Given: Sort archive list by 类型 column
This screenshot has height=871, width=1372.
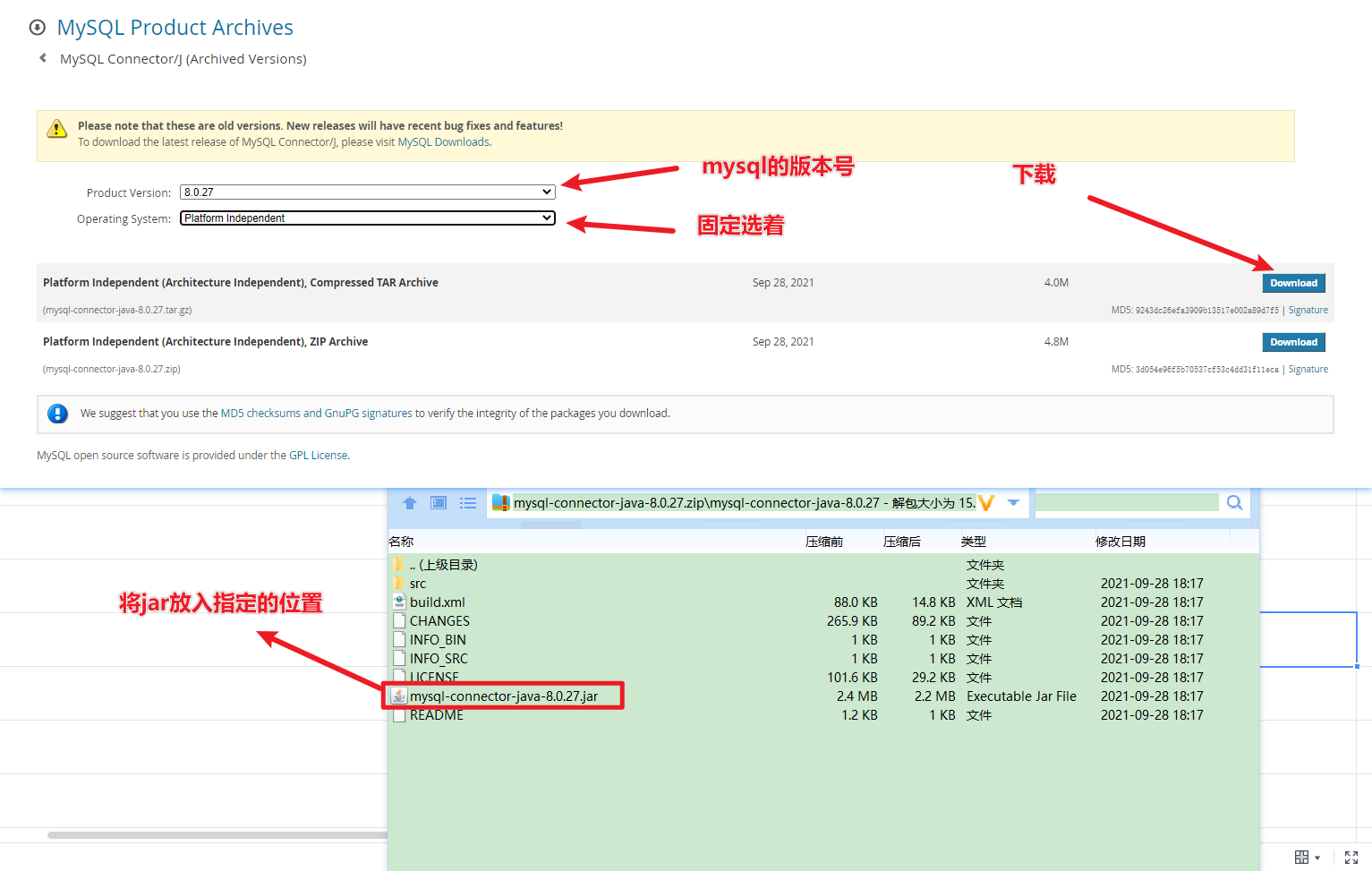Looking at the screenshot, I should [x=974, y=542].
